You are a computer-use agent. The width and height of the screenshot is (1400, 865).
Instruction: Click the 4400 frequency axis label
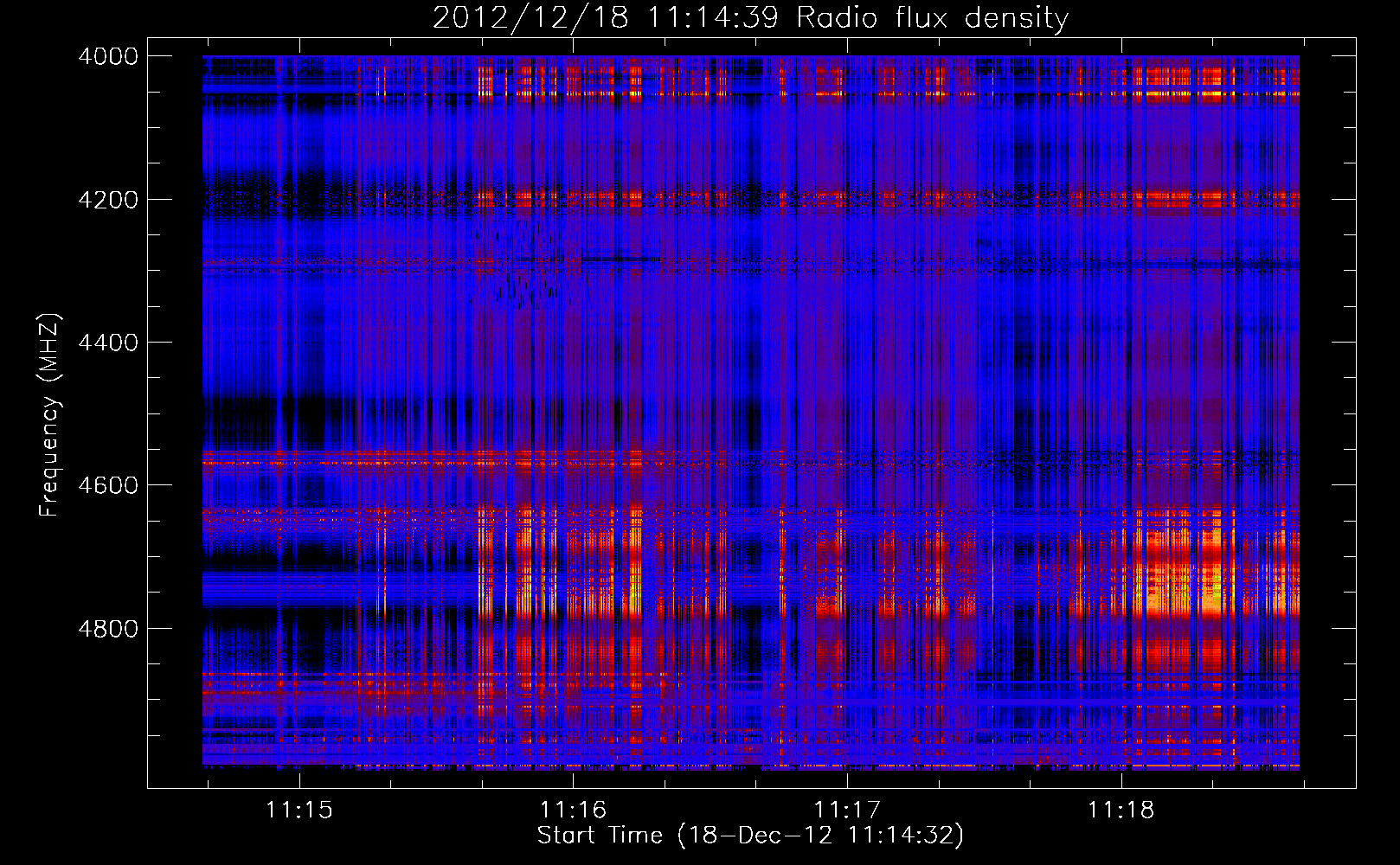[108, 343]
